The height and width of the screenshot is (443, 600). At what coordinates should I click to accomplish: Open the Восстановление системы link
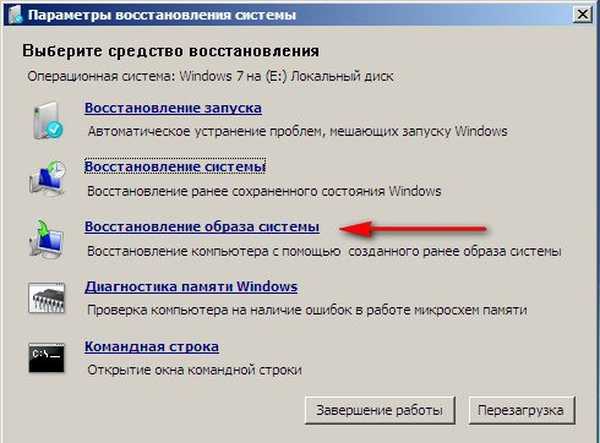tap(175, 167)
